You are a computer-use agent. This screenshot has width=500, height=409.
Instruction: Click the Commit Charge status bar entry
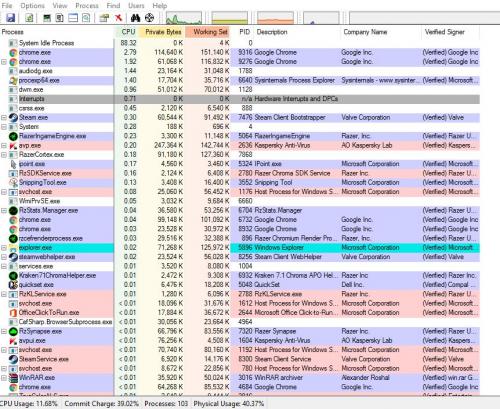[101, 404]
